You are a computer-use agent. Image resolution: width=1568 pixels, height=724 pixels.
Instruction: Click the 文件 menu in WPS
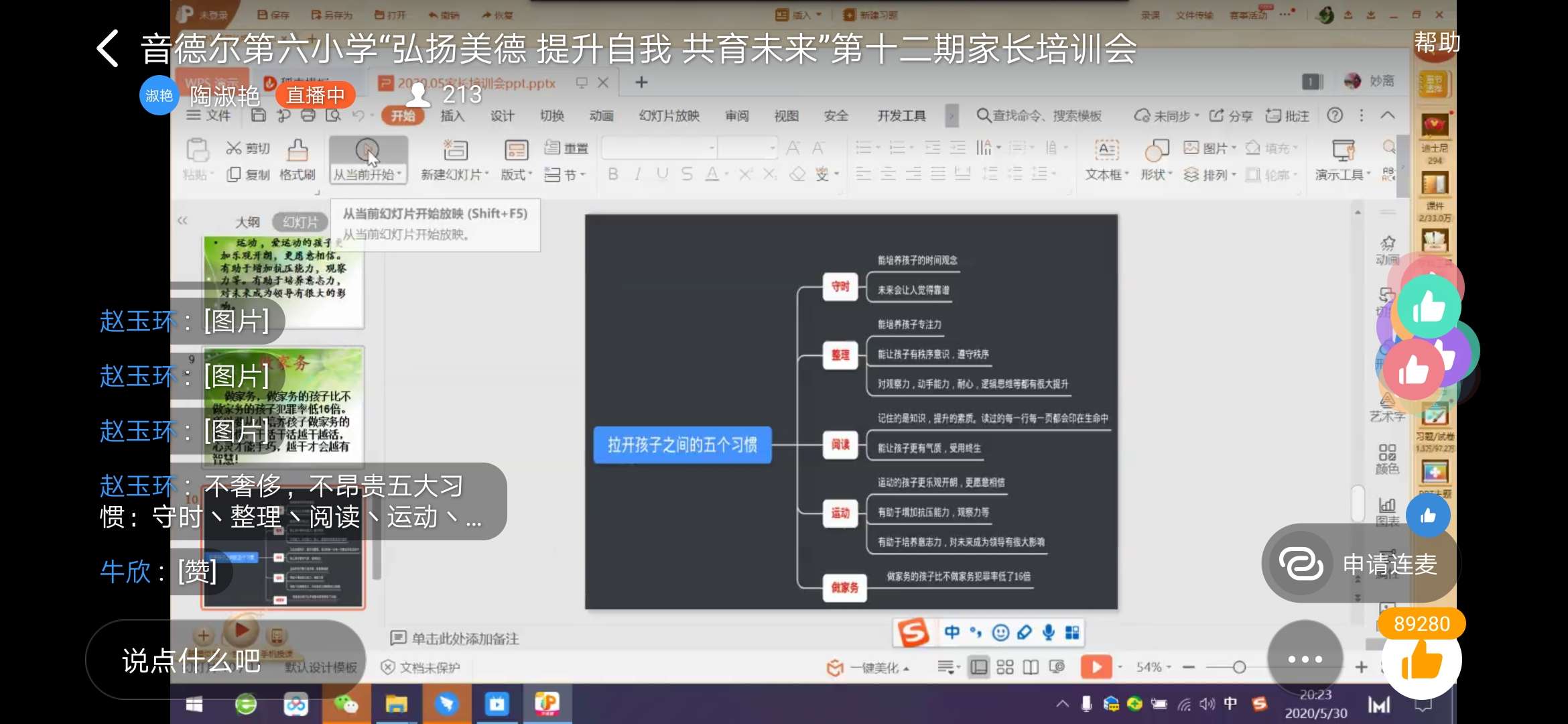(x=209, y=116)
